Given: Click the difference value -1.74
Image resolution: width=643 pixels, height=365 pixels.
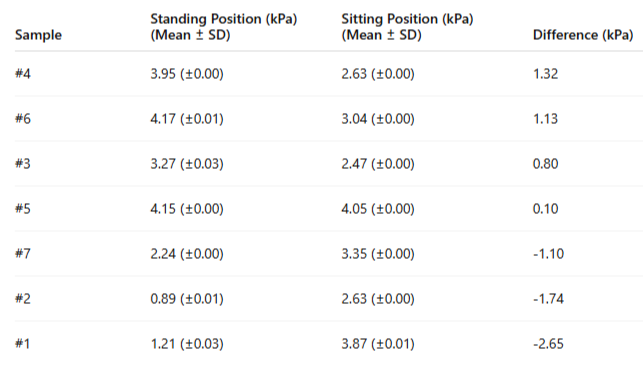Looking at the screenshot, I should tap(548, 299).
